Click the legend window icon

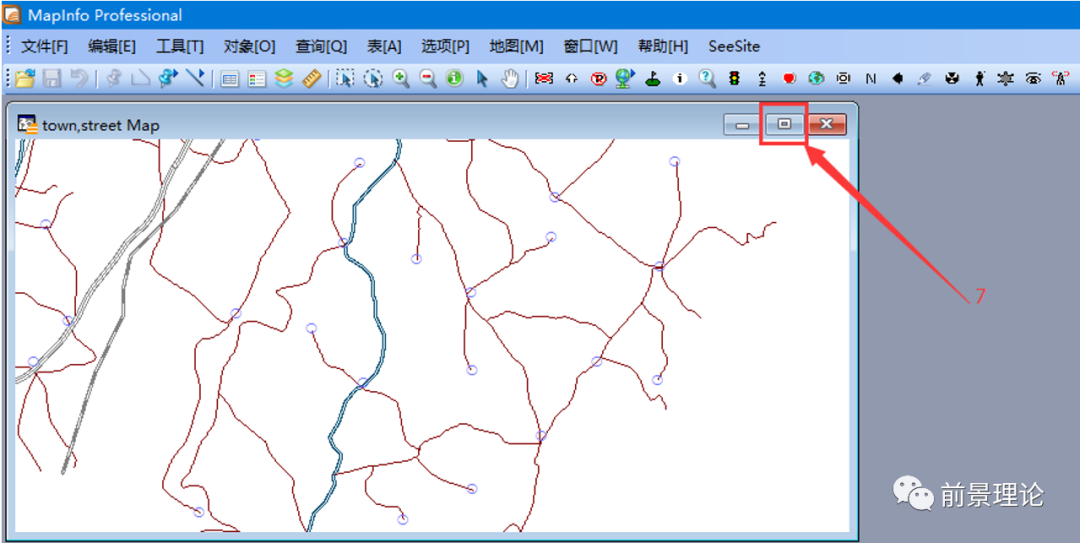coord(257,79)
